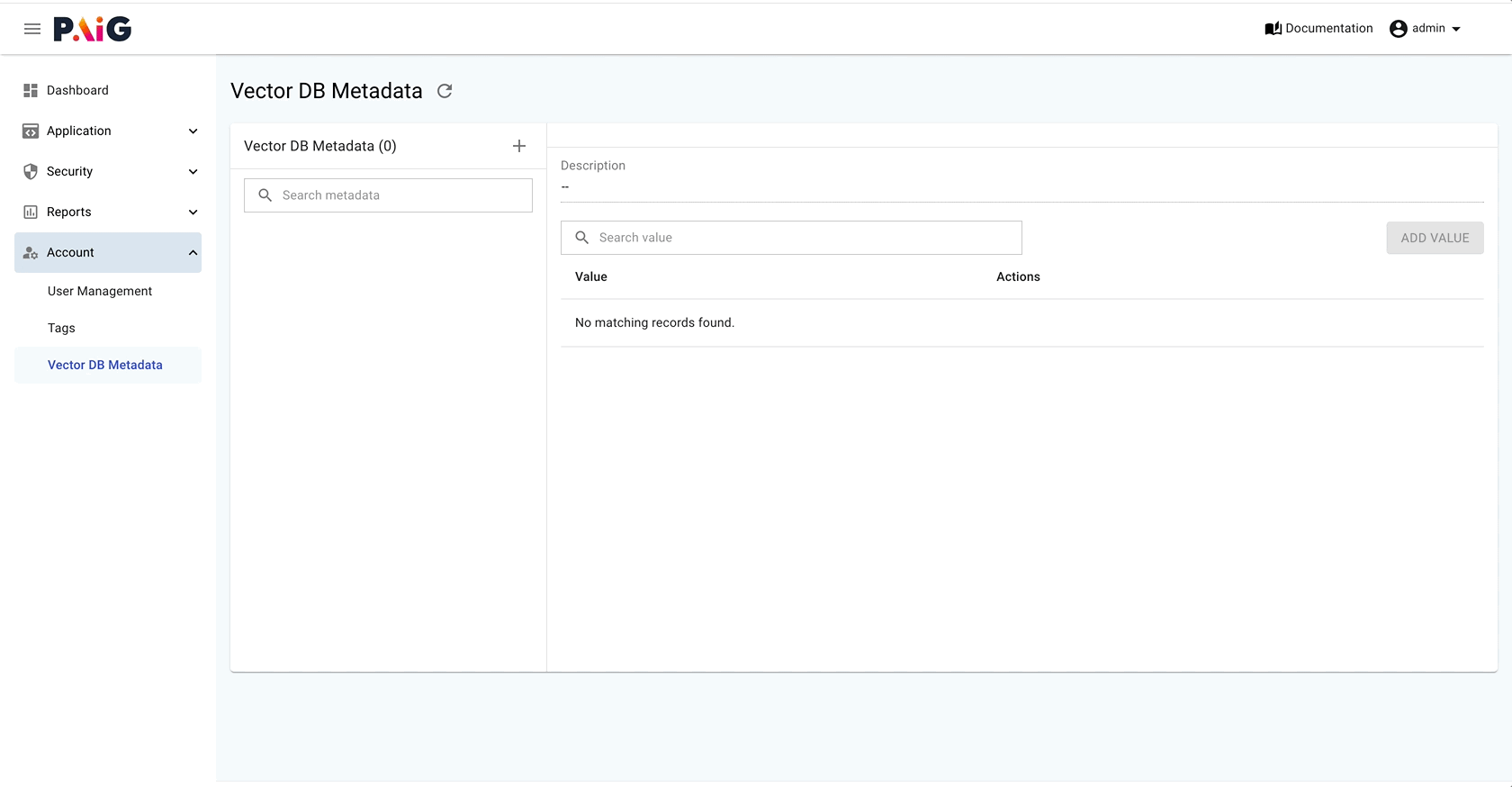Focus the Search metadata field
Image resolution: width=1512 pixels, height=787 pixels.
pyautogui.click(x=388, y=195)
